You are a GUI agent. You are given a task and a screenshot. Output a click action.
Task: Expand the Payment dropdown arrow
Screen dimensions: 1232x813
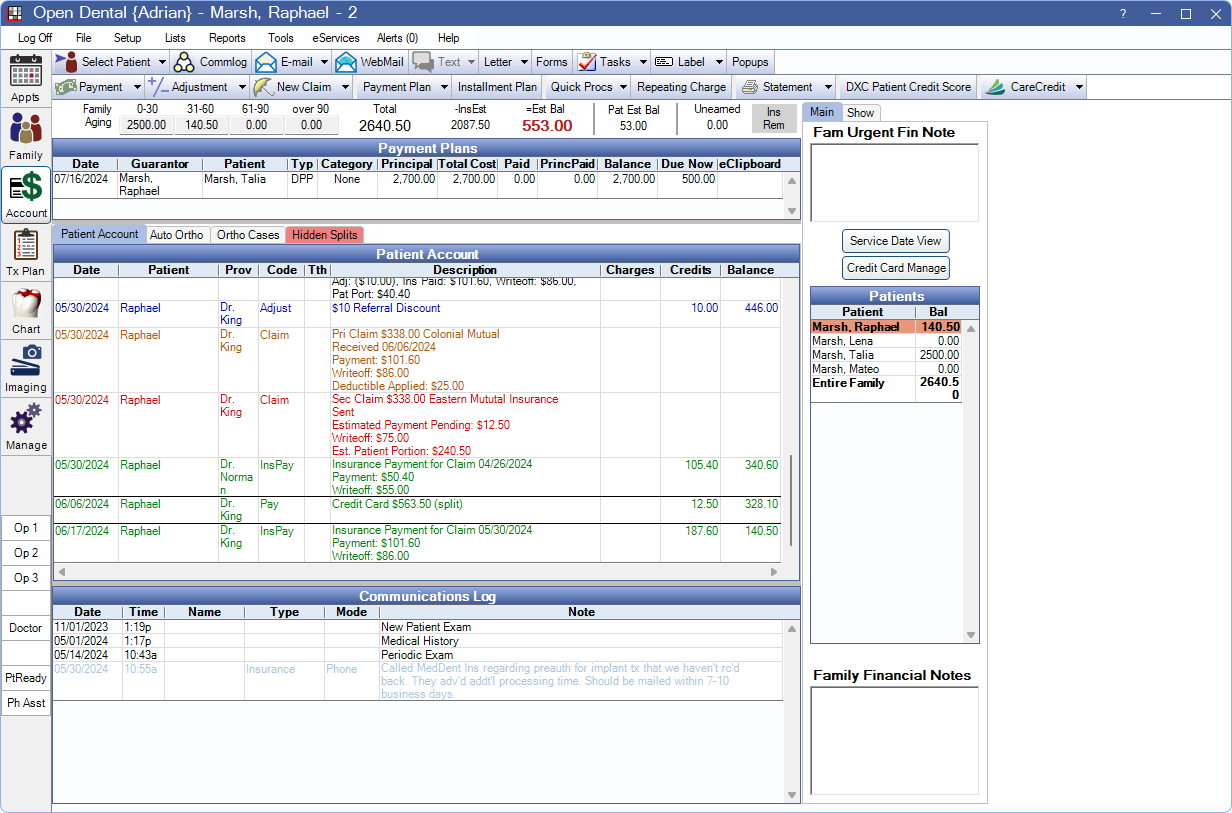click(x=138, y=87)
